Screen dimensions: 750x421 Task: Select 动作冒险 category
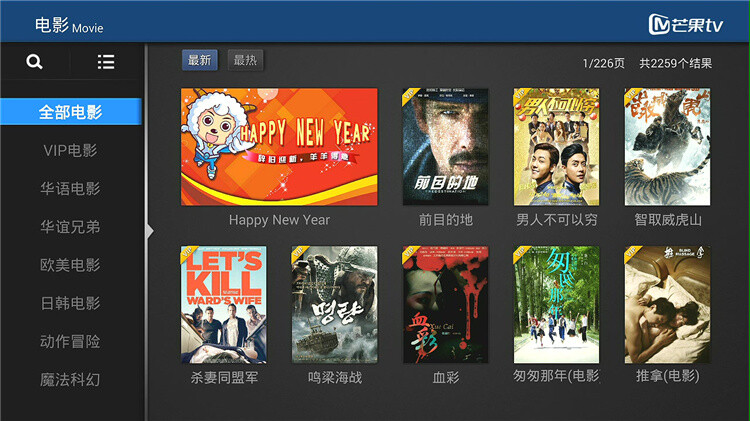point(71,342)
